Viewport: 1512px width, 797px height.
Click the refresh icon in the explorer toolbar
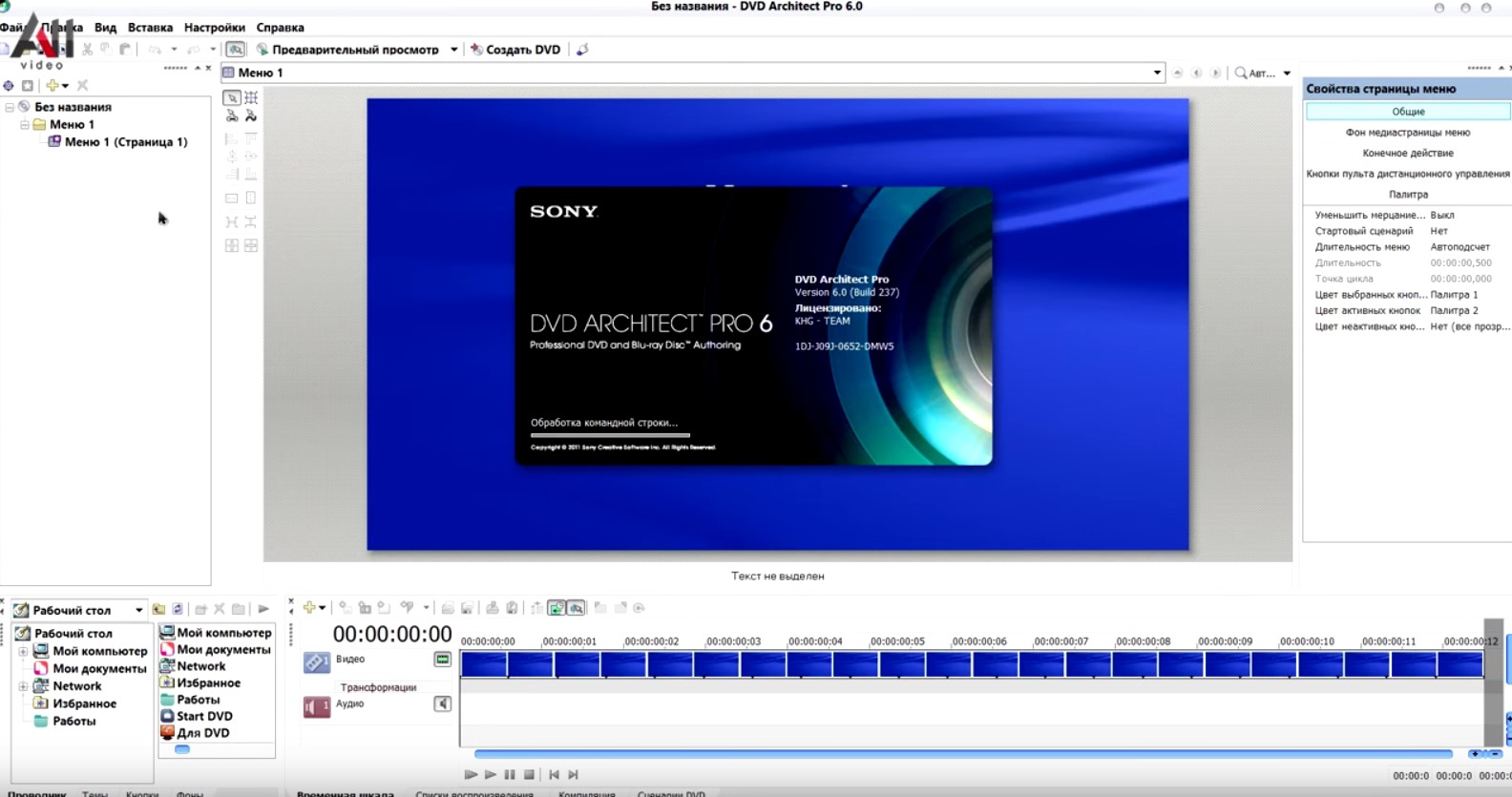178,609
